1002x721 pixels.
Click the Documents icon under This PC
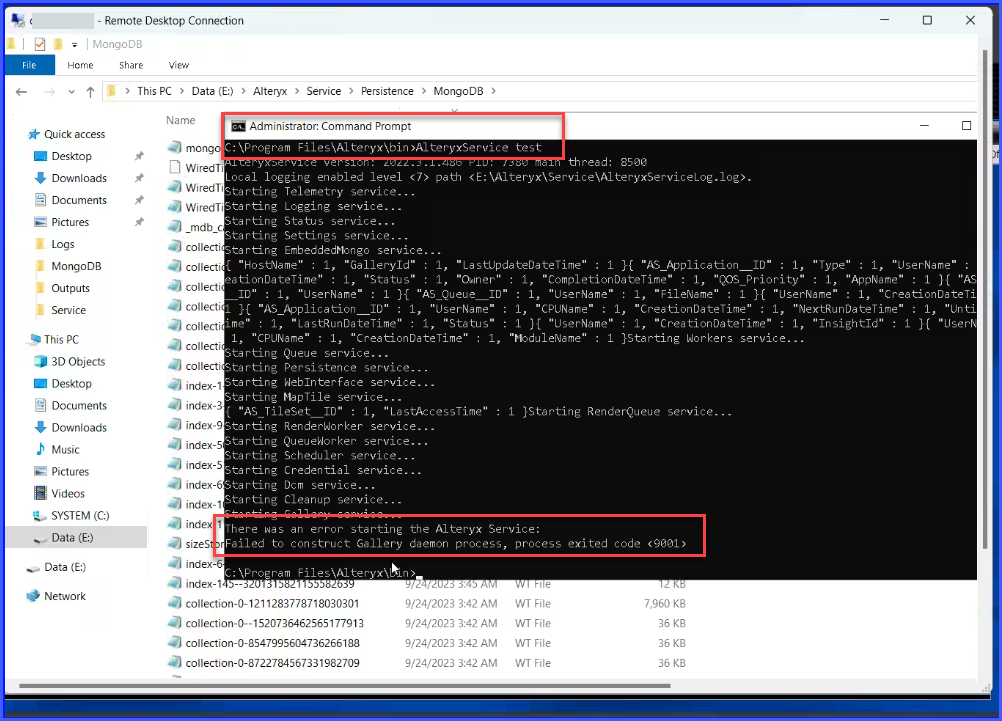(x=40, y=405)
